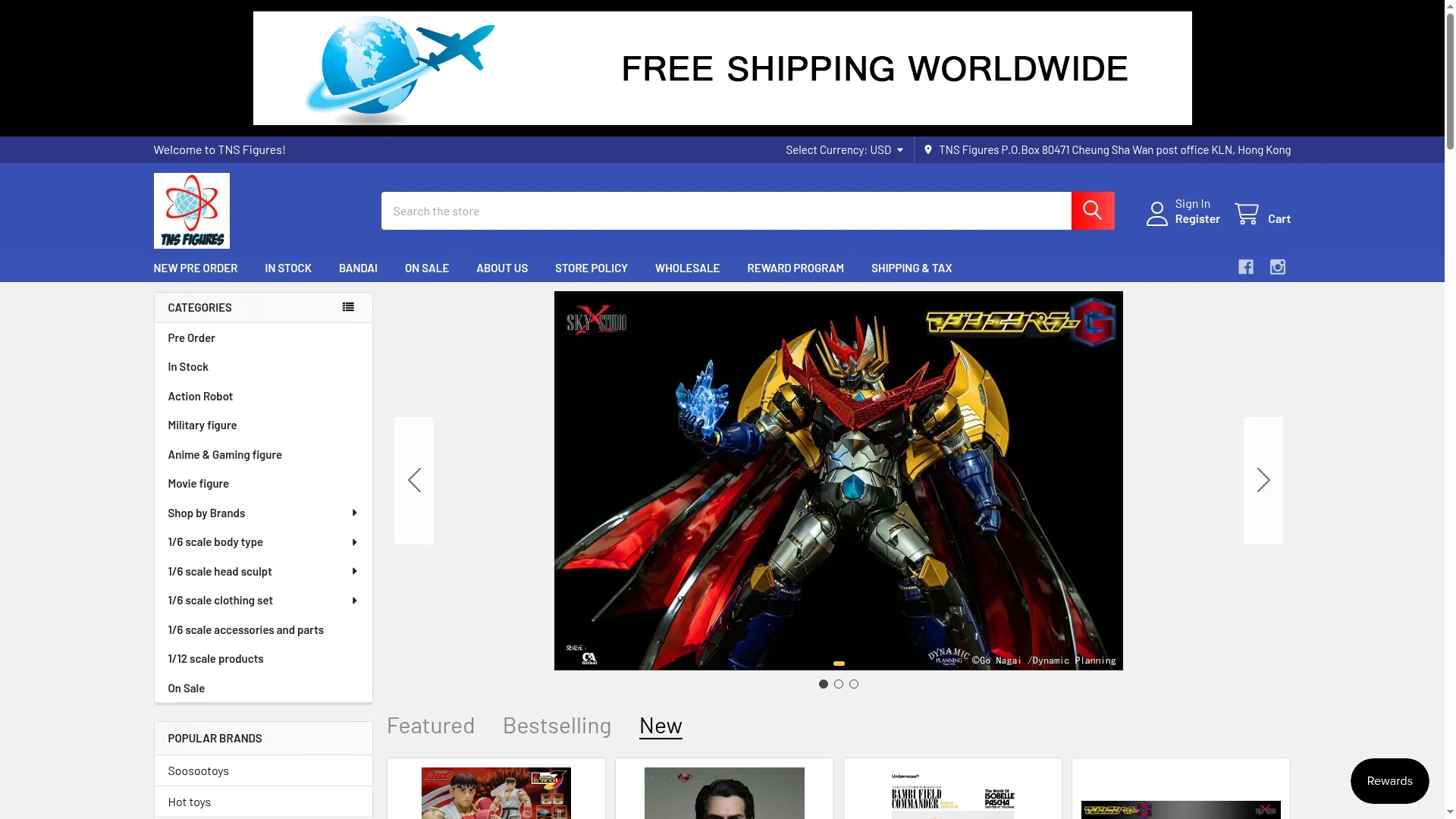Switch to Featured products tab

click(431, 726)
